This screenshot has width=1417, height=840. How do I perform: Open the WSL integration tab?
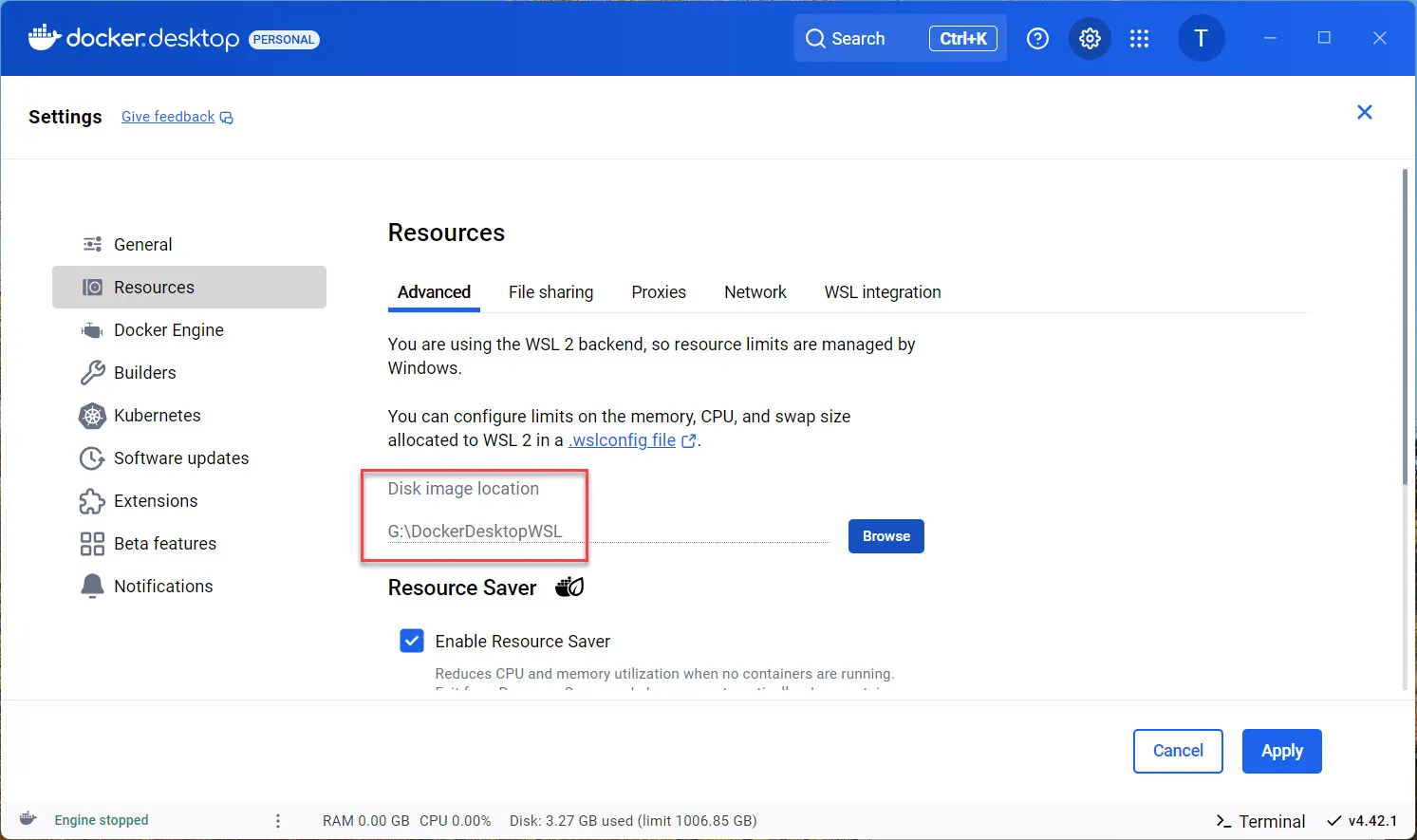pos(882,291)
